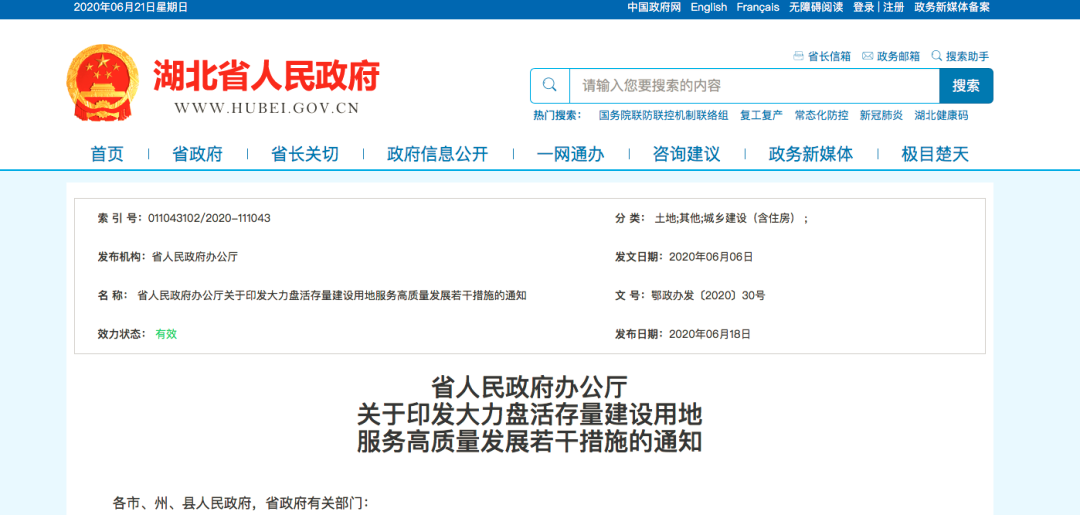Viewport: 1080px width, 515px height.
Task: Select 政务新媒体 in main navigation bar
Action: (810, 154)
